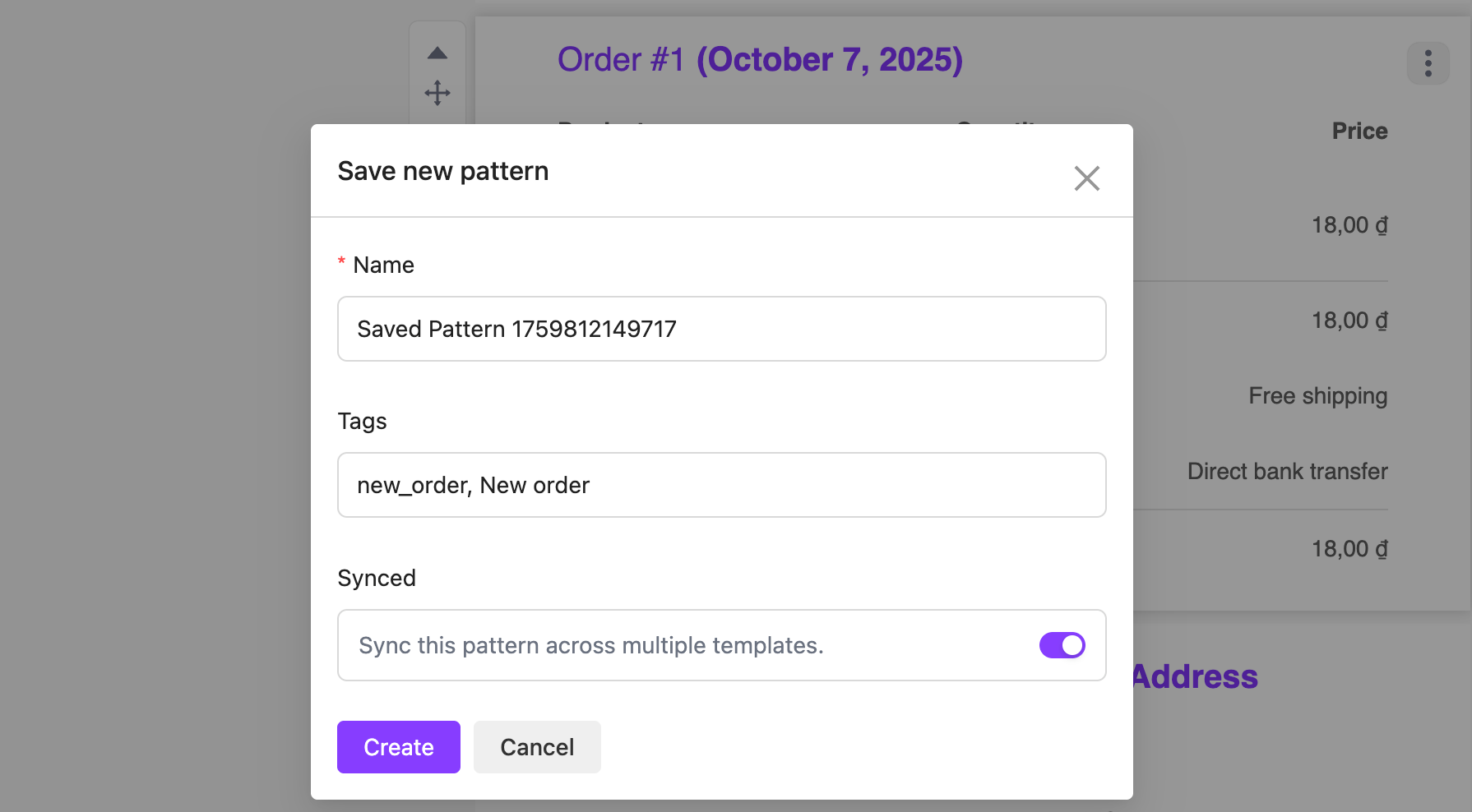Select the purple Address heading
This screenshot has height=812, width=1472.
coord(1195,677)
